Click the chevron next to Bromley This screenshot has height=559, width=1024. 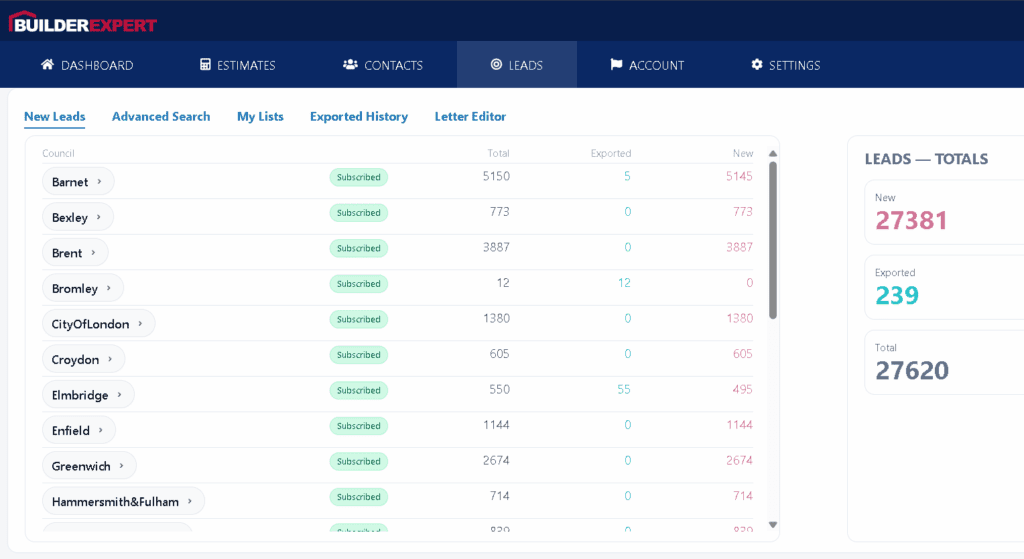[x=108, y=288]
